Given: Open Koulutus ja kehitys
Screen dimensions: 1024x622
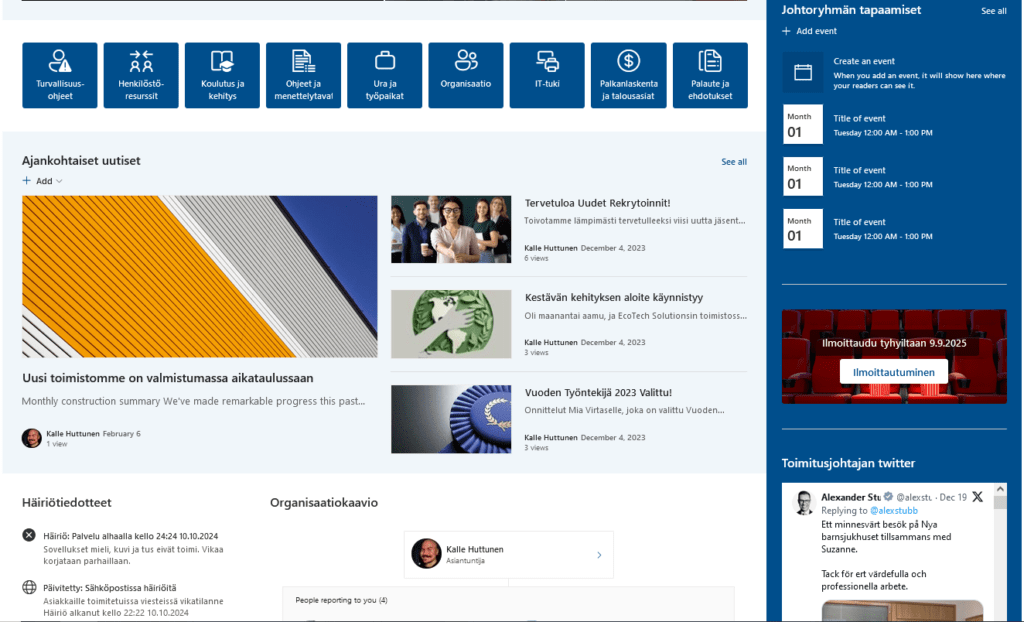Looking at the screenshot, I should click(222, 75).
